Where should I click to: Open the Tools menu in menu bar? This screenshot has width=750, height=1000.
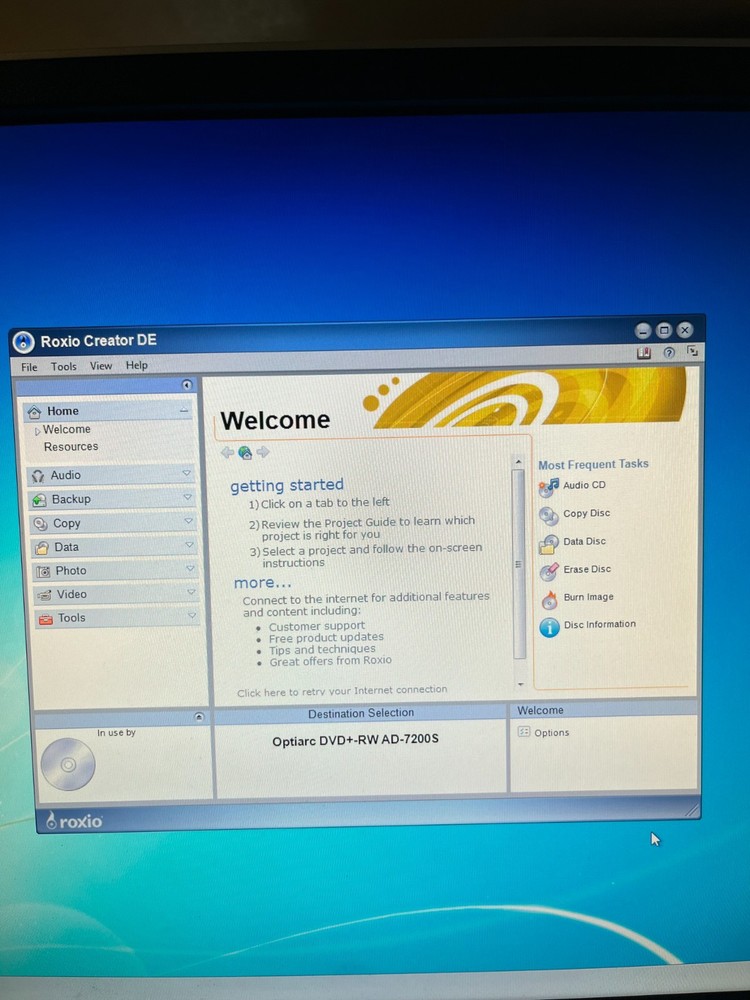click(64, 367)
